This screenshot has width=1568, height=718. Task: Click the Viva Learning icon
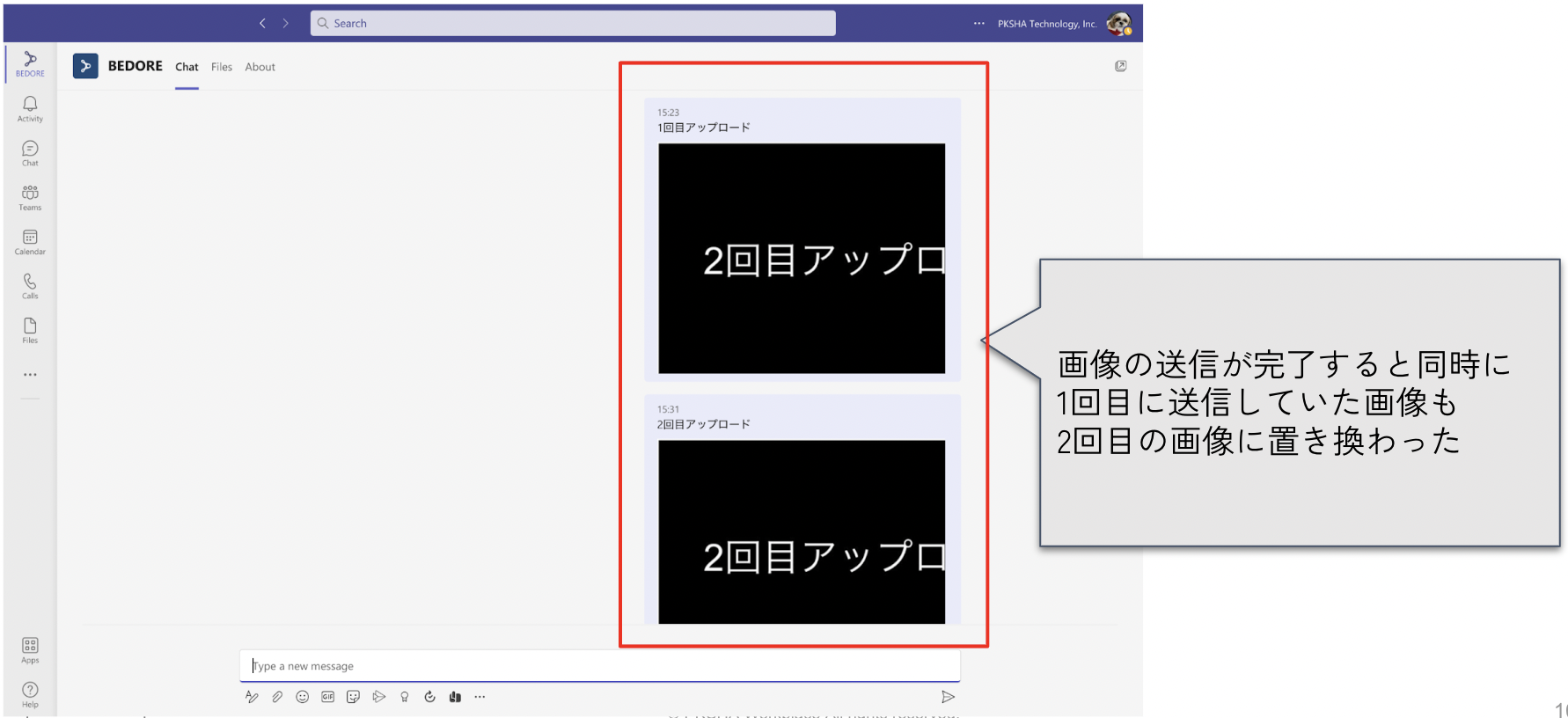(455, 697)
